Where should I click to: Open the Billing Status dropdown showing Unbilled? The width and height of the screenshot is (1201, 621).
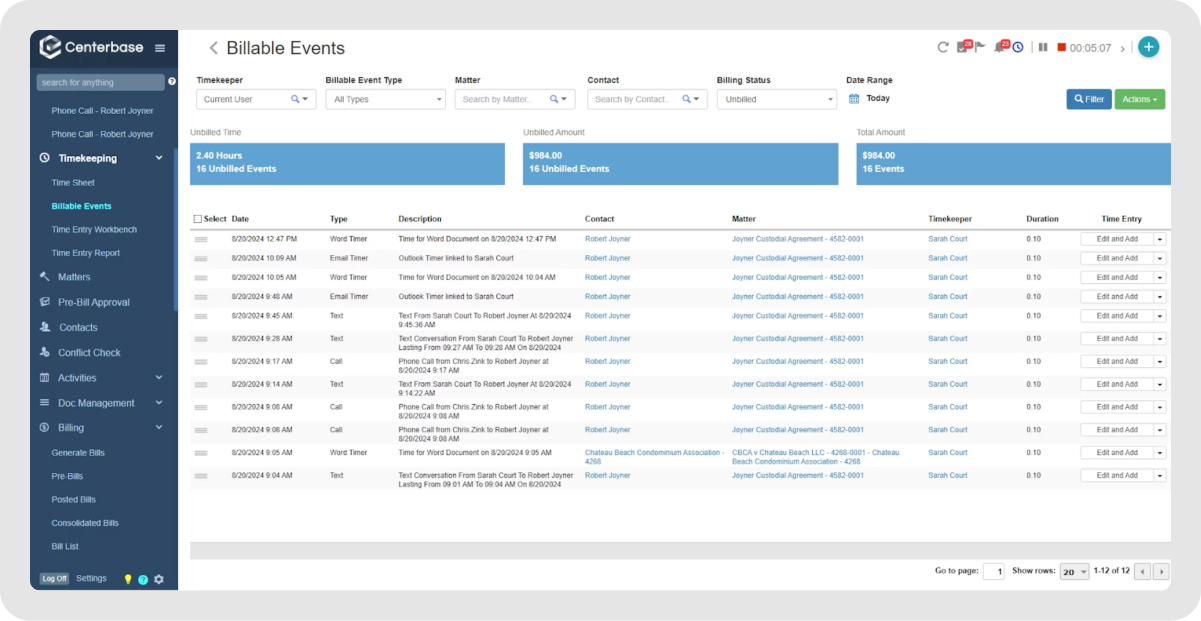pyautogui.click(x=777, y=98)
